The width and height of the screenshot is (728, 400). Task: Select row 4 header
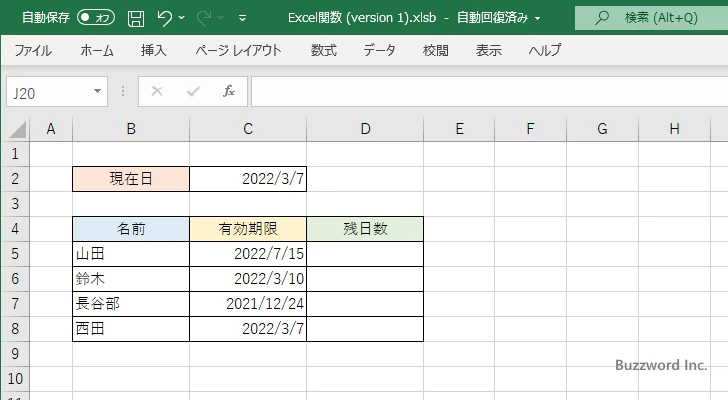point(15,229)
